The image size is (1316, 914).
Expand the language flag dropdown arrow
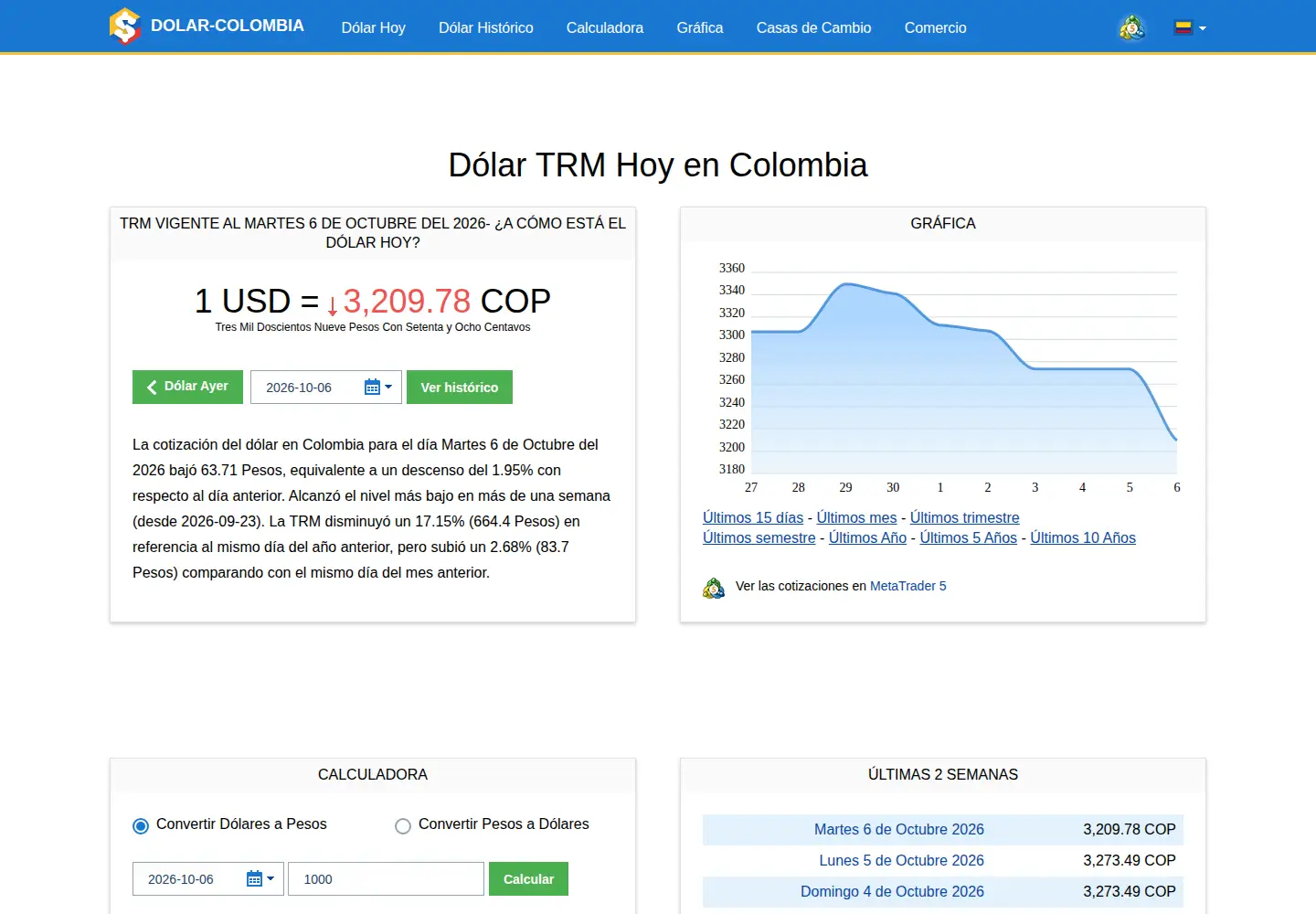point(1203,28)
